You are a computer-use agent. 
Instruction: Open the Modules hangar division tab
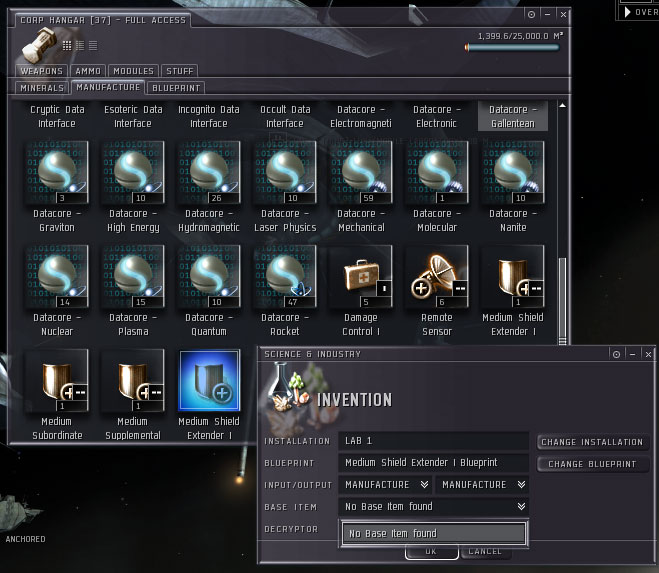tap(133, 71)
